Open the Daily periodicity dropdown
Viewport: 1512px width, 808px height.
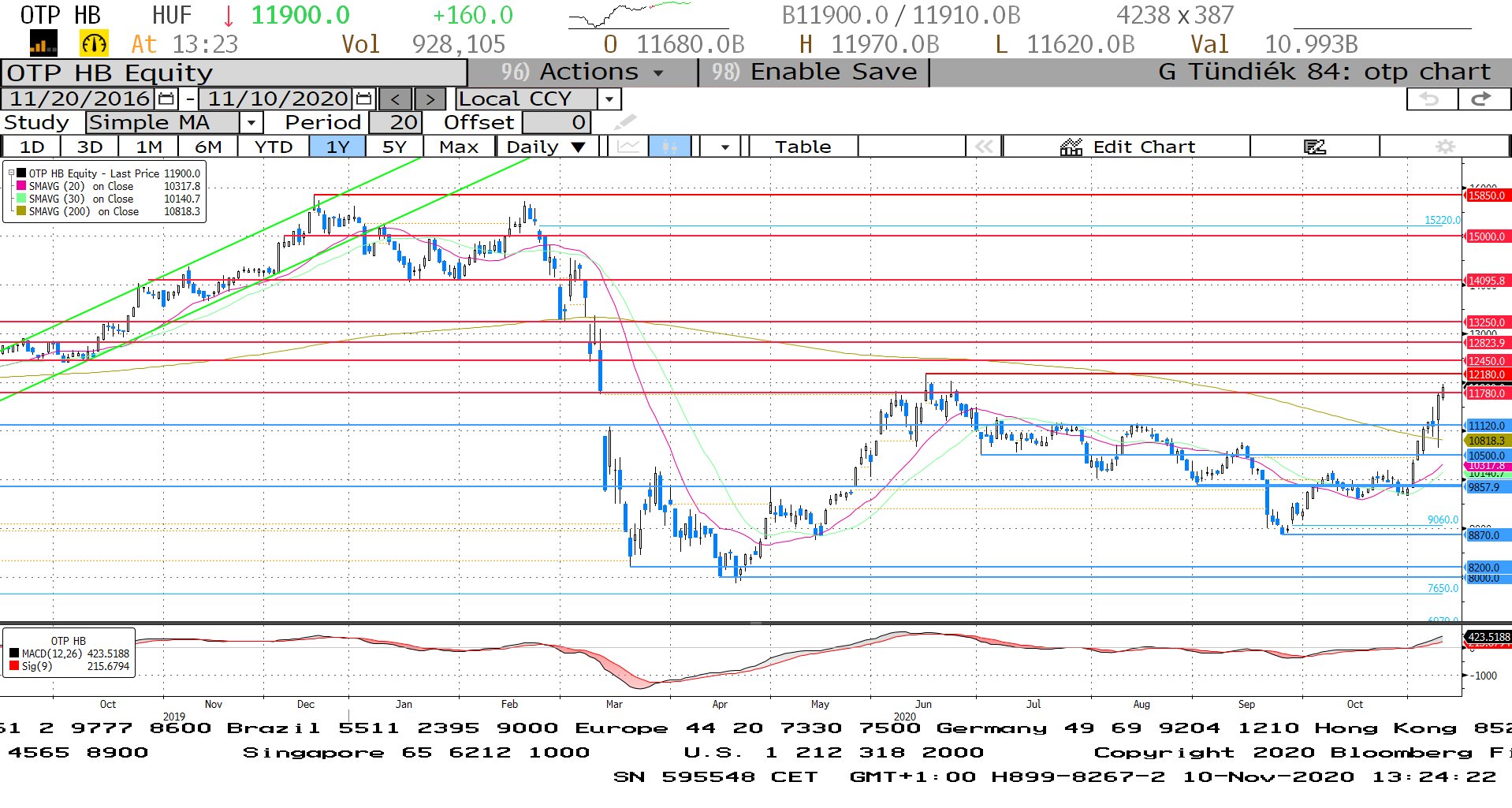pos(547,147)
